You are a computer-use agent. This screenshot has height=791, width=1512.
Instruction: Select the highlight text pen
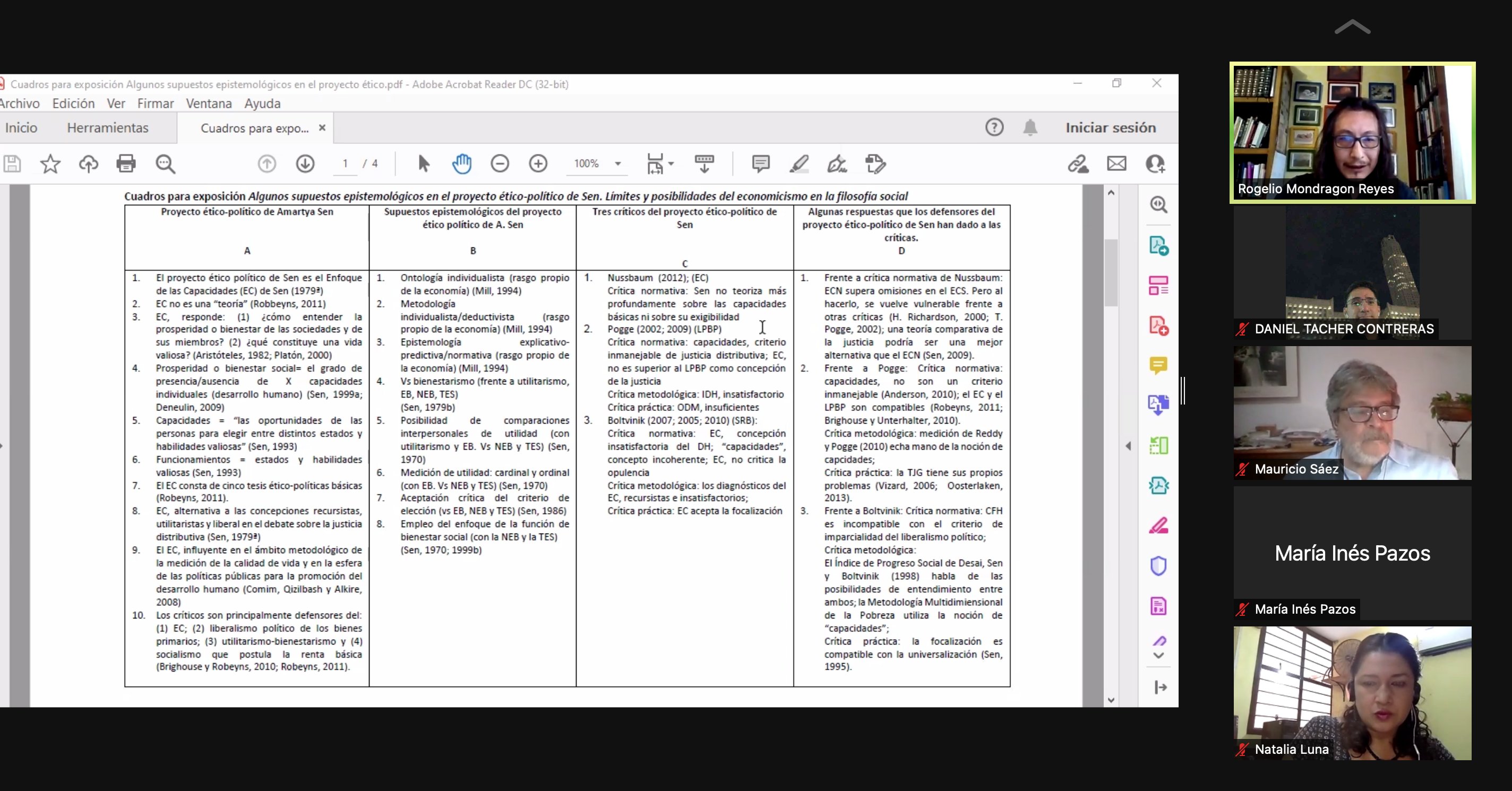coord(799,164)
